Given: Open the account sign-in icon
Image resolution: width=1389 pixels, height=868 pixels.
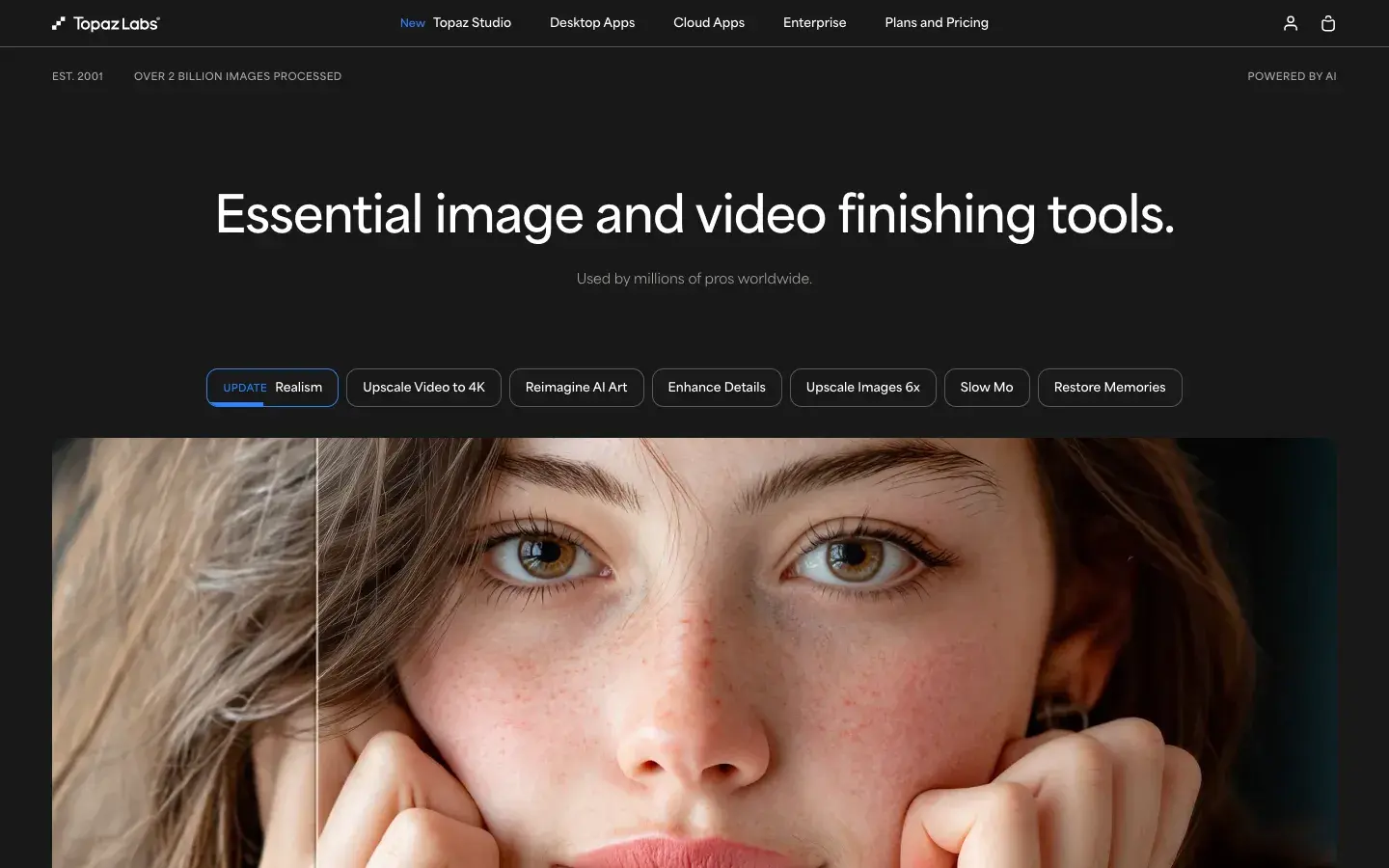Looking at the screenshot, I should pyautogui.click(x=1290, y=22).
